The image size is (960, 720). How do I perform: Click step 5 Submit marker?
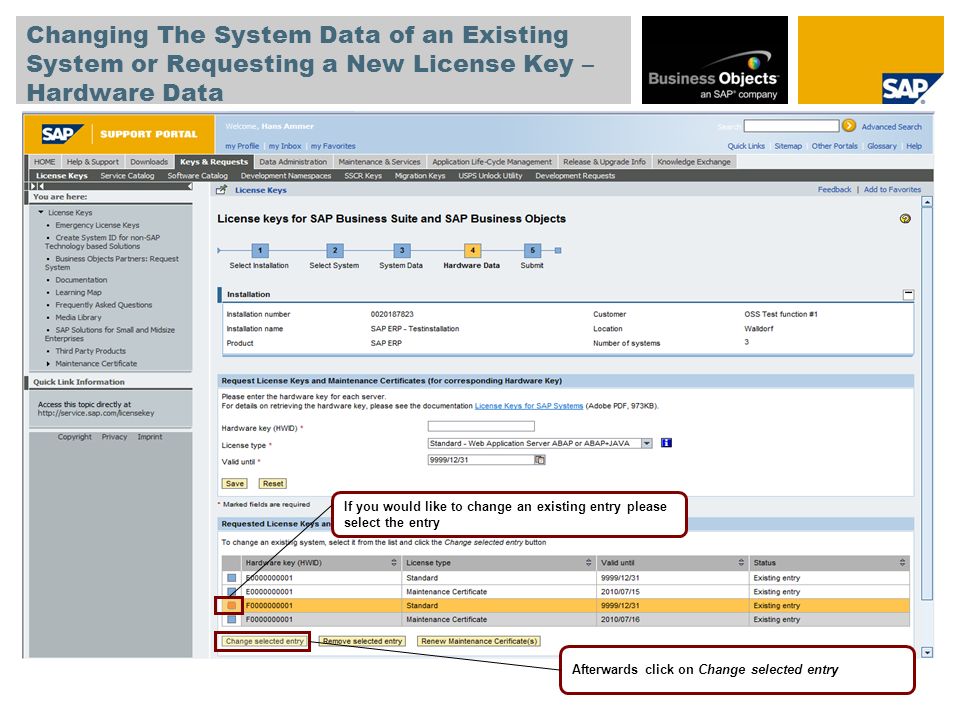tap(532, 250)
